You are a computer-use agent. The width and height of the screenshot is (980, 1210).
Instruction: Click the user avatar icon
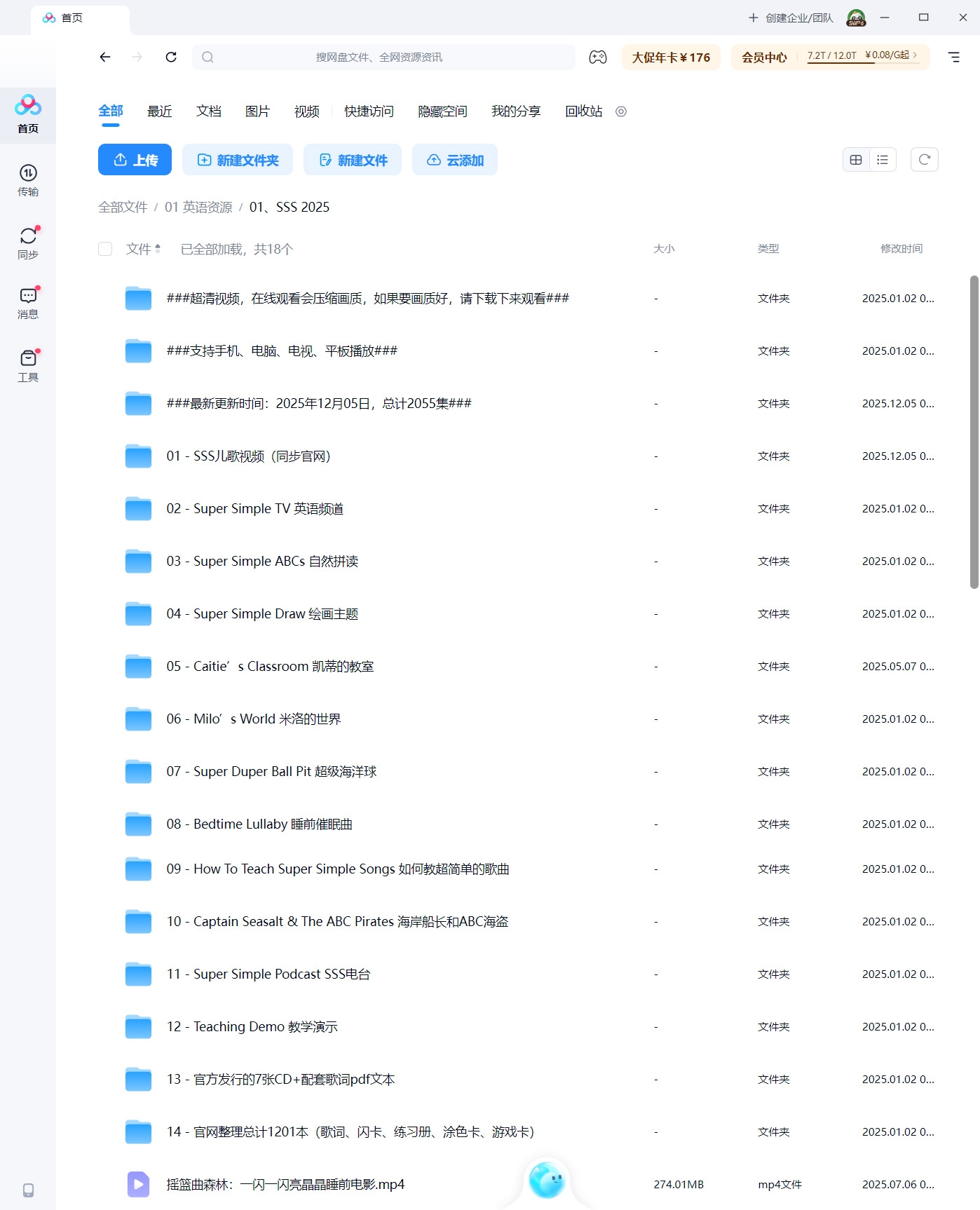click(856, 18)
